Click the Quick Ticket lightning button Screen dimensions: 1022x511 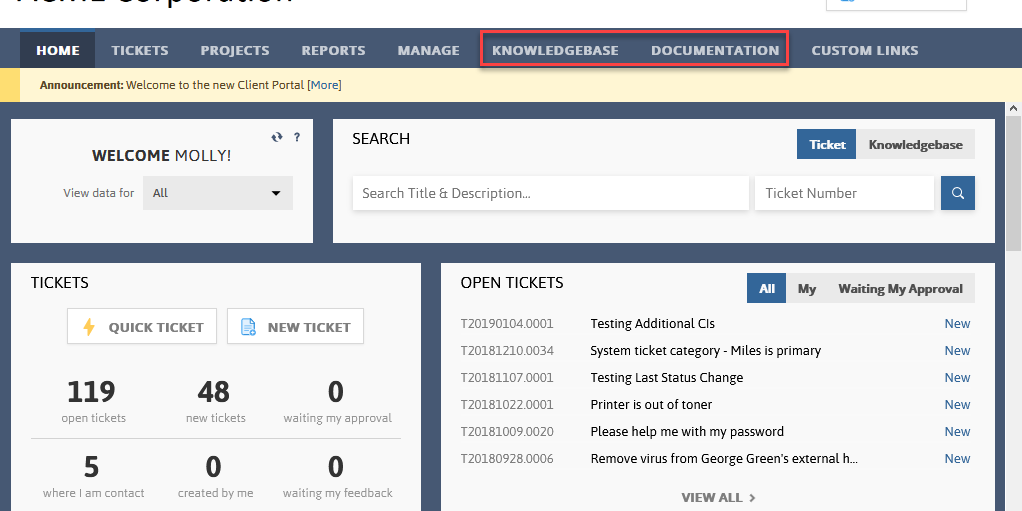click(x=142, y=326)
